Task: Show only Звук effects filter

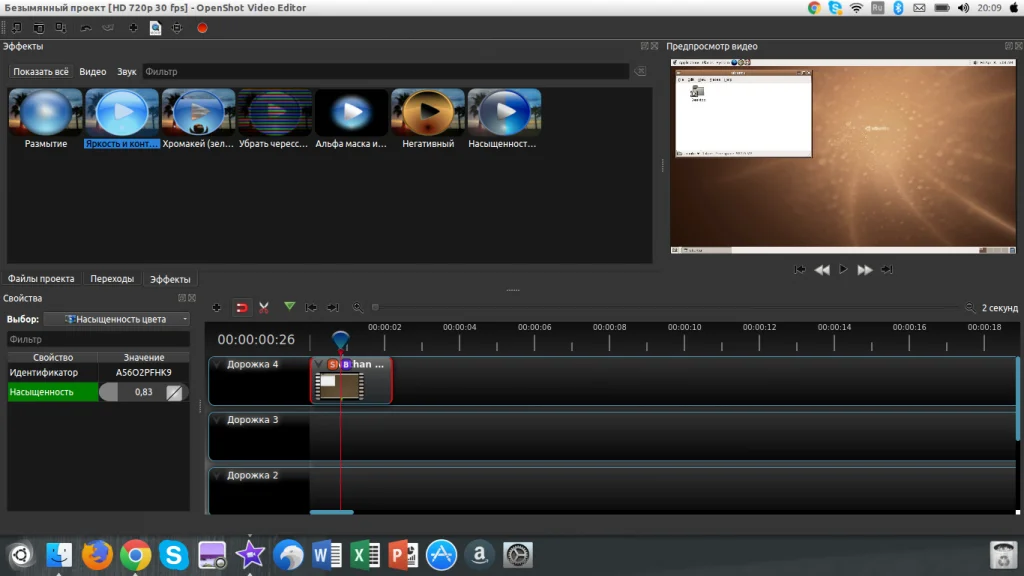Action: tap(127, 72)
